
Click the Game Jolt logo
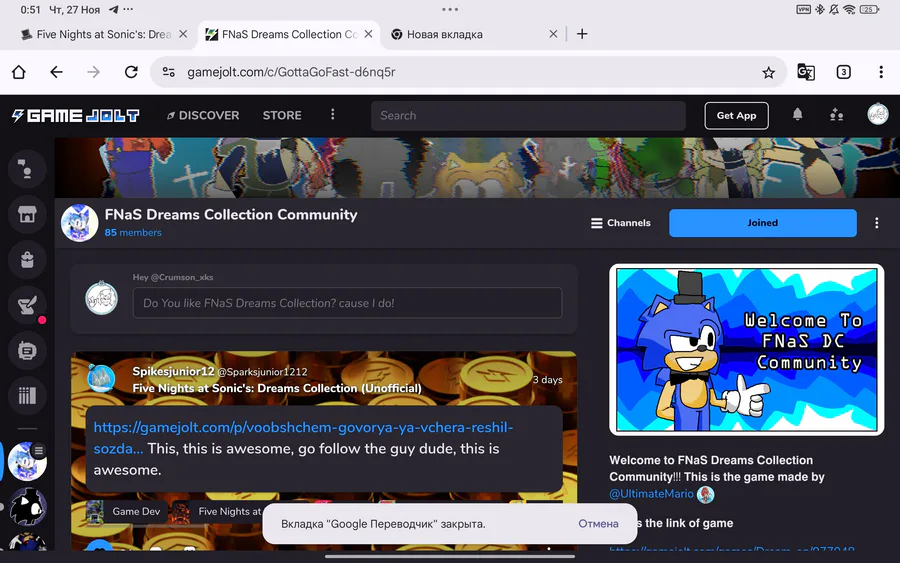(75, 115)
